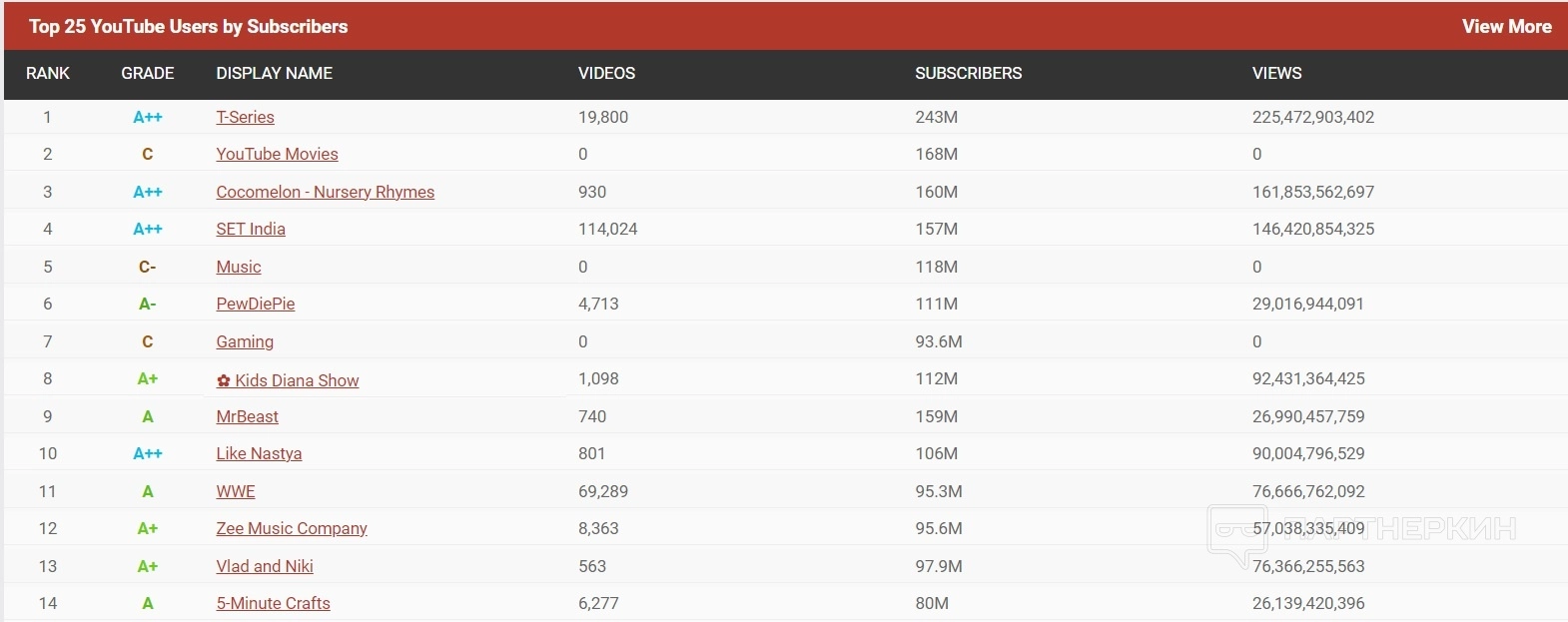Select the 80M subscribers value
This screenshot has height=622, width=1568.
click(x=932, y=603)
